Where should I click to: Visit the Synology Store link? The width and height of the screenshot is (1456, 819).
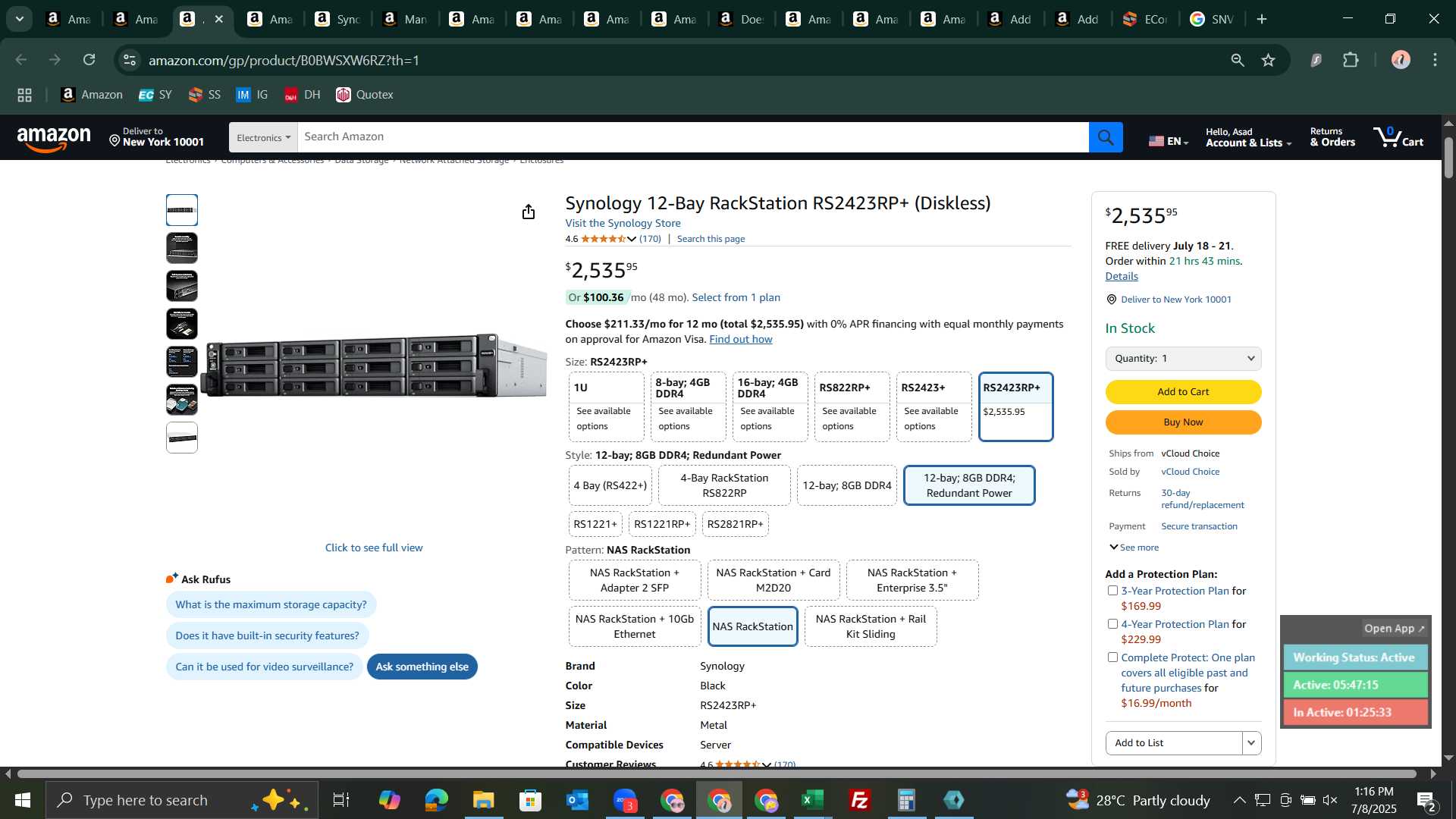[623, 223]
